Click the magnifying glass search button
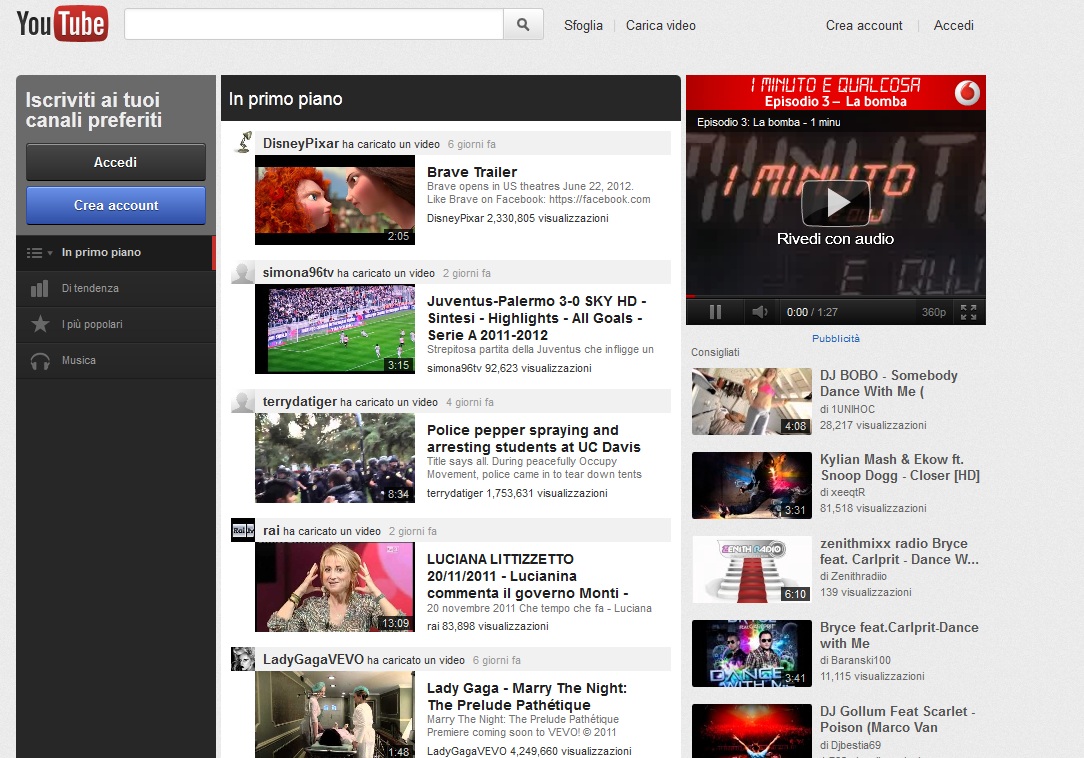This screenshot has width=1084, height=758. [x=523, y=25]
